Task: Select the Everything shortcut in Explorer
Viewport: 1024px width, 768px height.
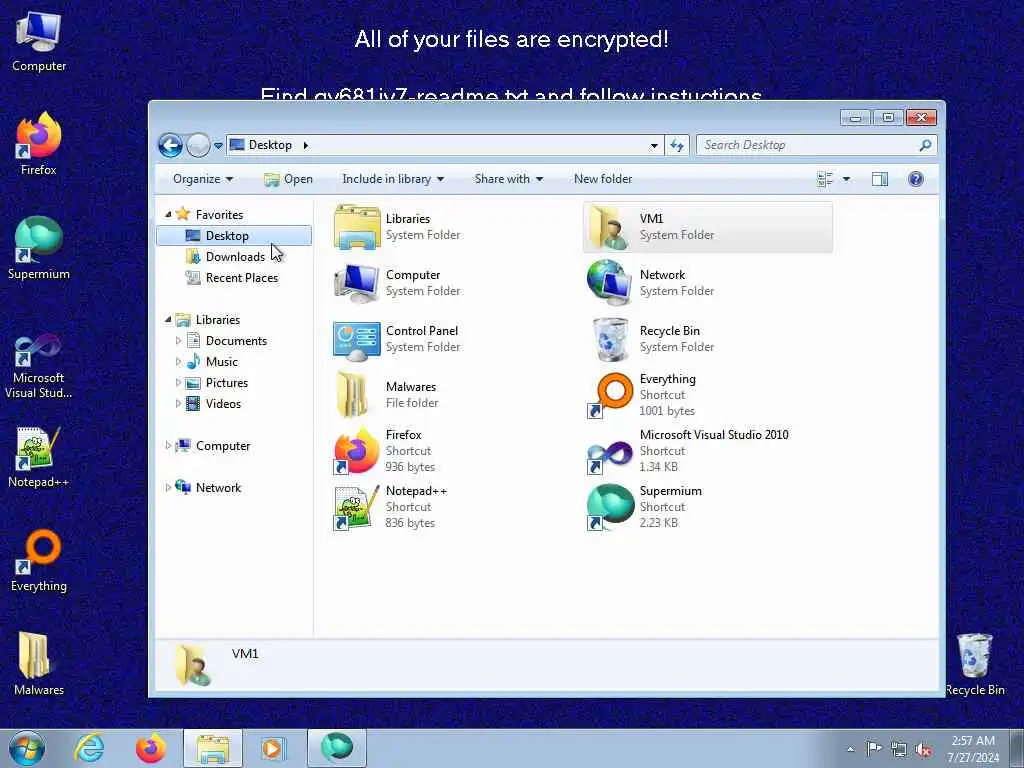Action: coord(610,395)
